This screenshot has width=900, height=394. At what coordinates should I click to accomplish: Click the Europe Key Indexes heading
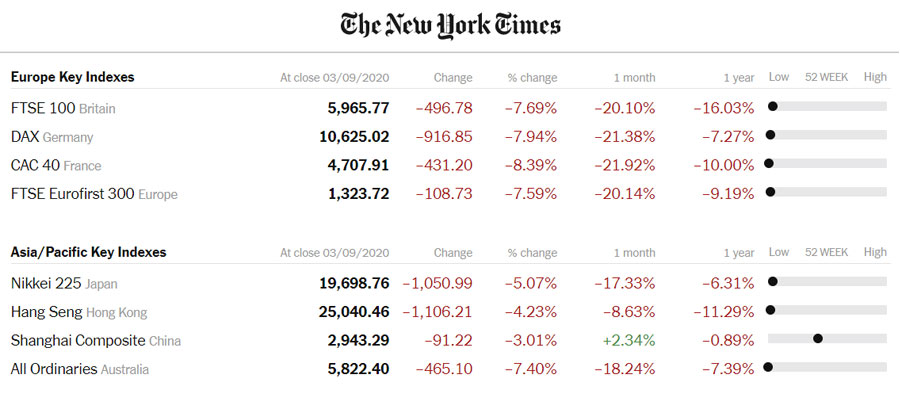coord(72,77)
